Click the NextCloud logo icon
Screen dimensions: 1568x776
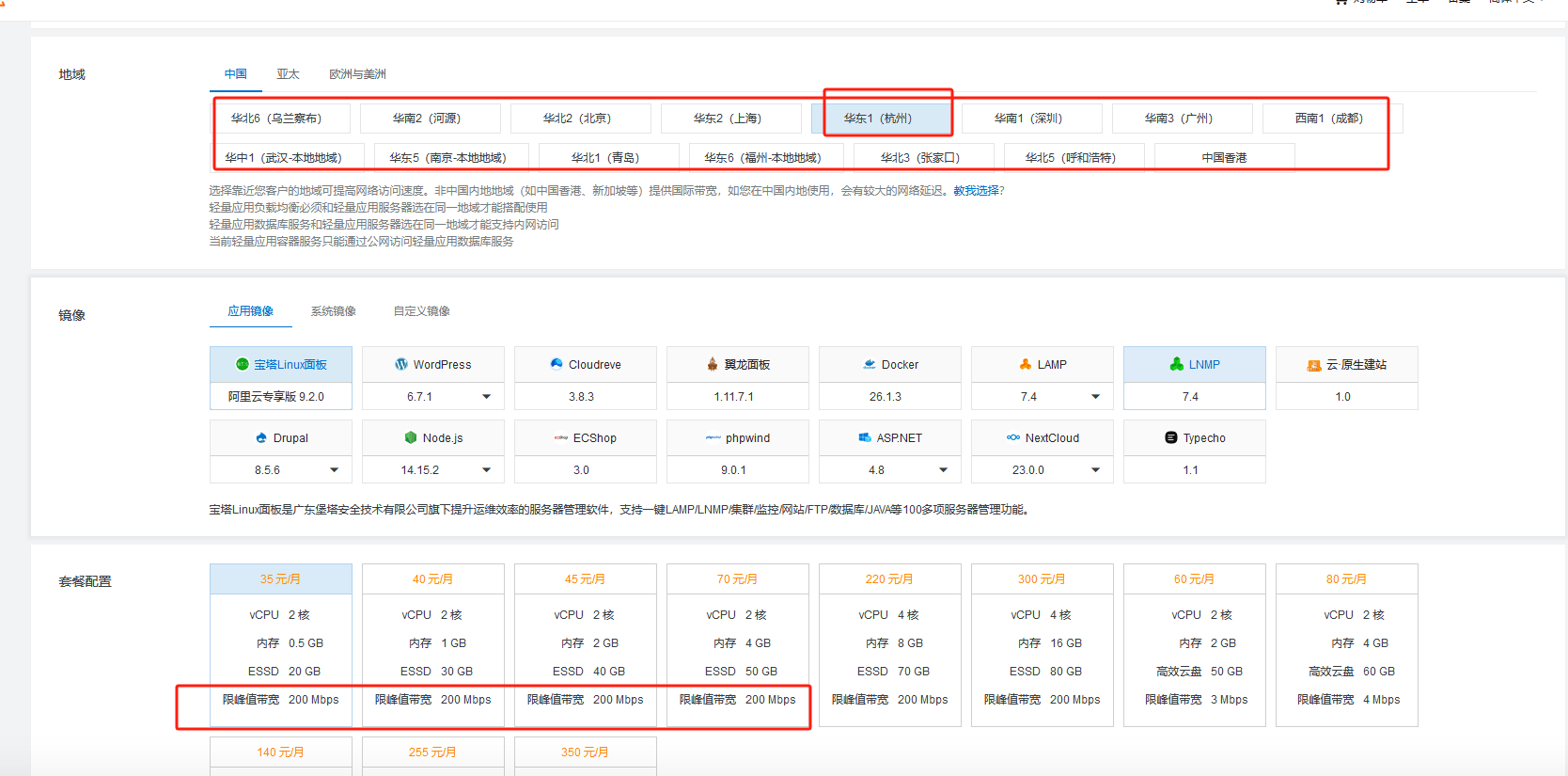pos(1013,437)
